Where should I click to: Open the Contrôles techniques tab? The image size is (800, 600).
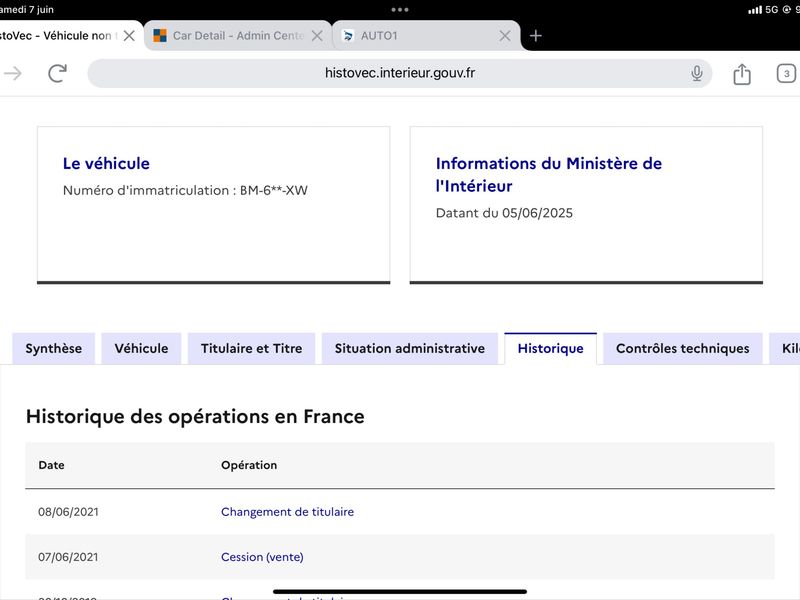[683, 348]
